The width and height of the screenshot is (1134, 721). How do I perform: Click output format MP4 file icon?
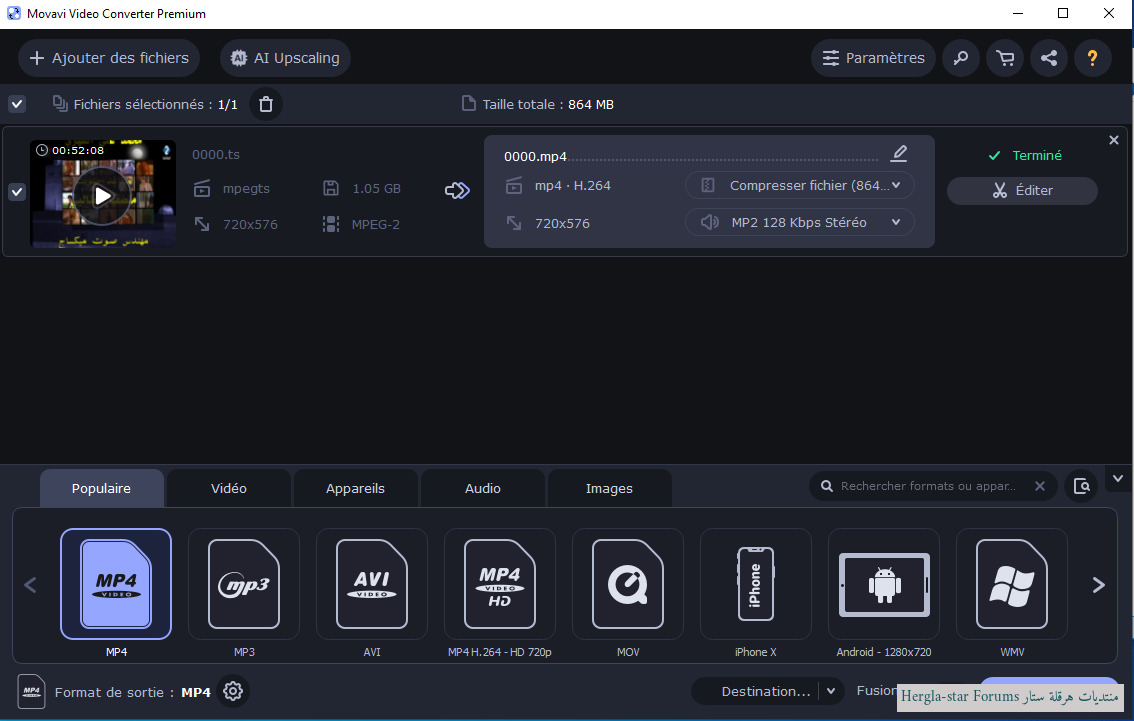[32, 691]
